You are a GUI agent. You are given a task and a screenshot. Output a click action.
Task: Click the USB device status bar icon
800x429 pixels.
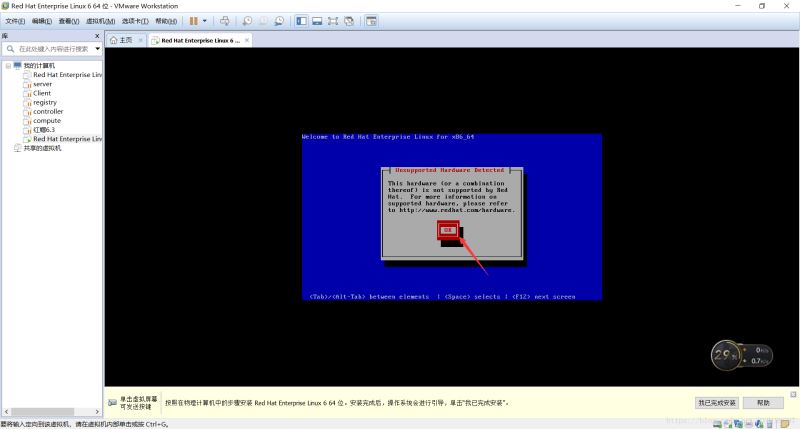tap(769, 424)
